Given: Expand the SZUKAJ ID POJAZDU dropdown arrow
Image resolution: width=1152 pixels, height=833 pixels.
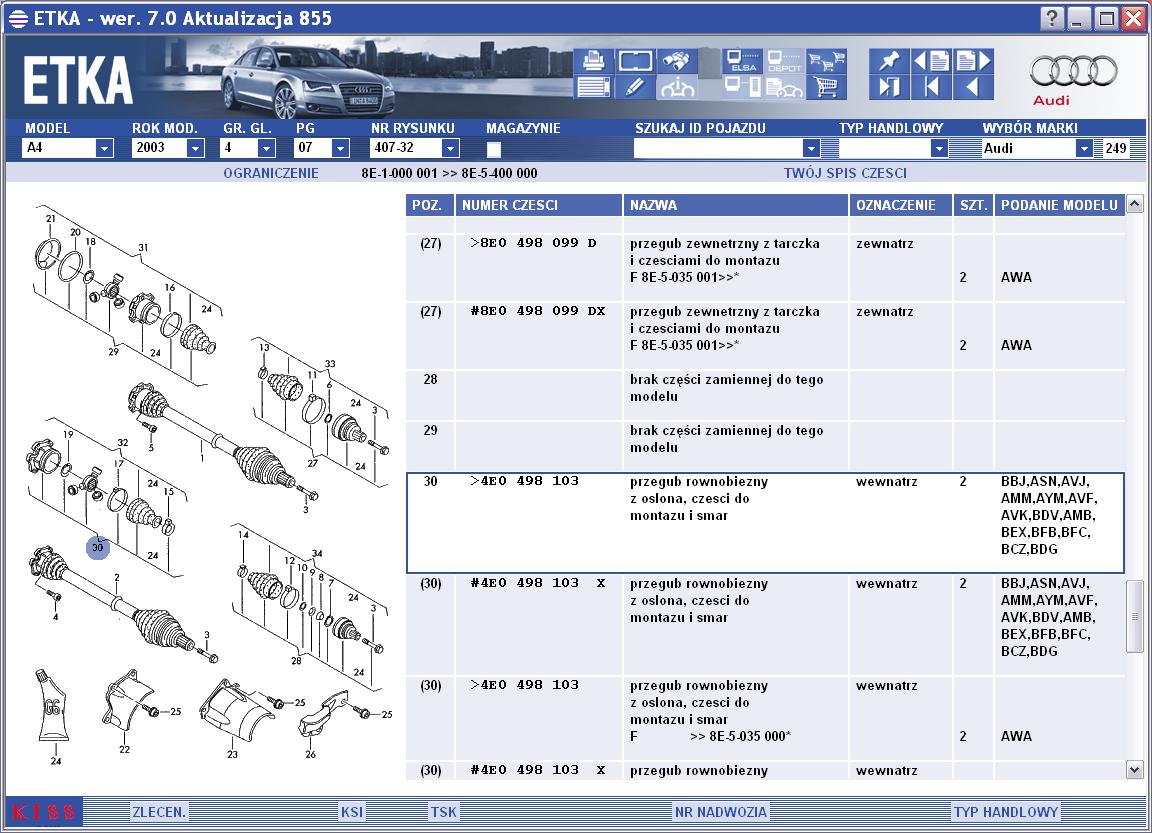Looking at the screenshot, I should pos(810,148).
